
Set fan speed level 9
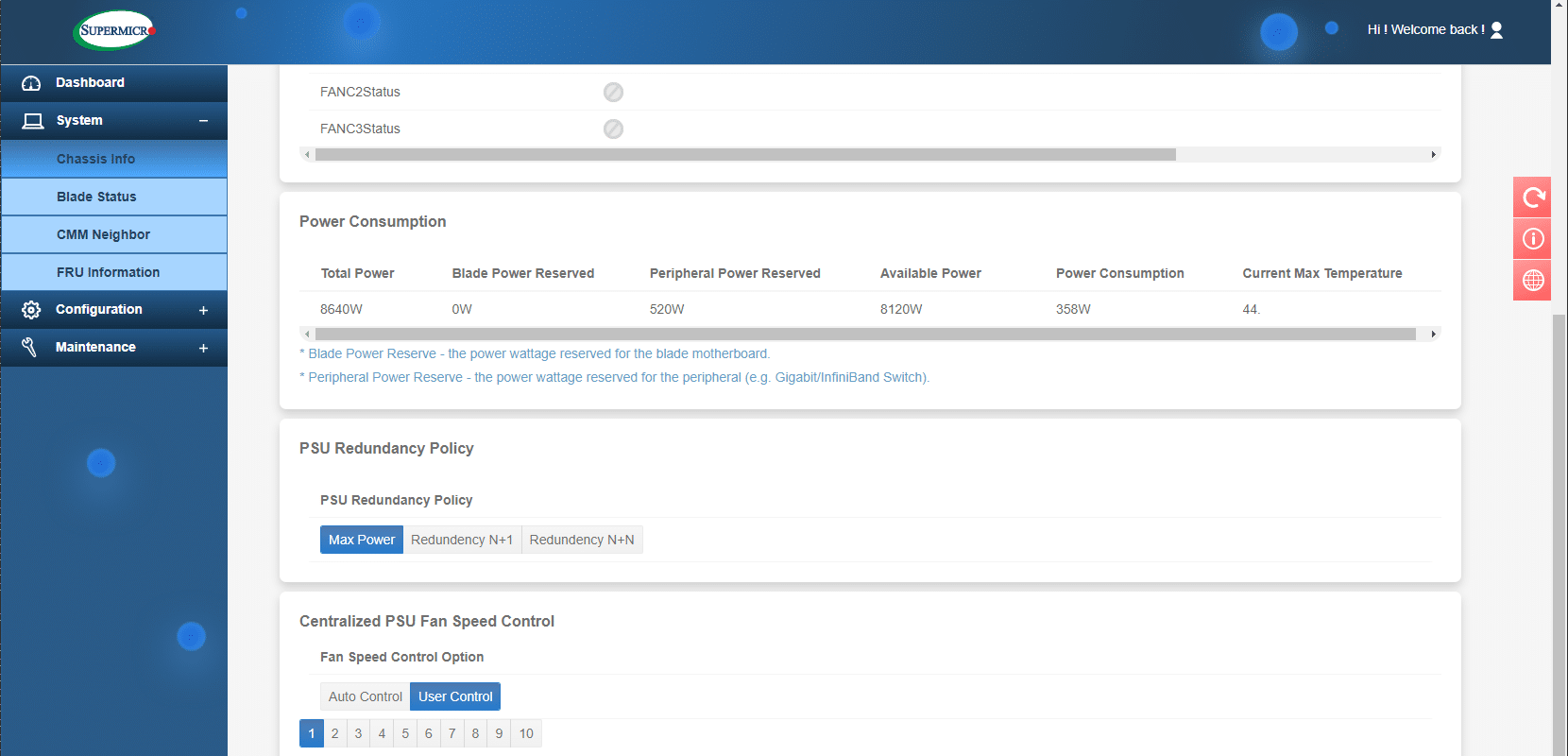[499, 733]
